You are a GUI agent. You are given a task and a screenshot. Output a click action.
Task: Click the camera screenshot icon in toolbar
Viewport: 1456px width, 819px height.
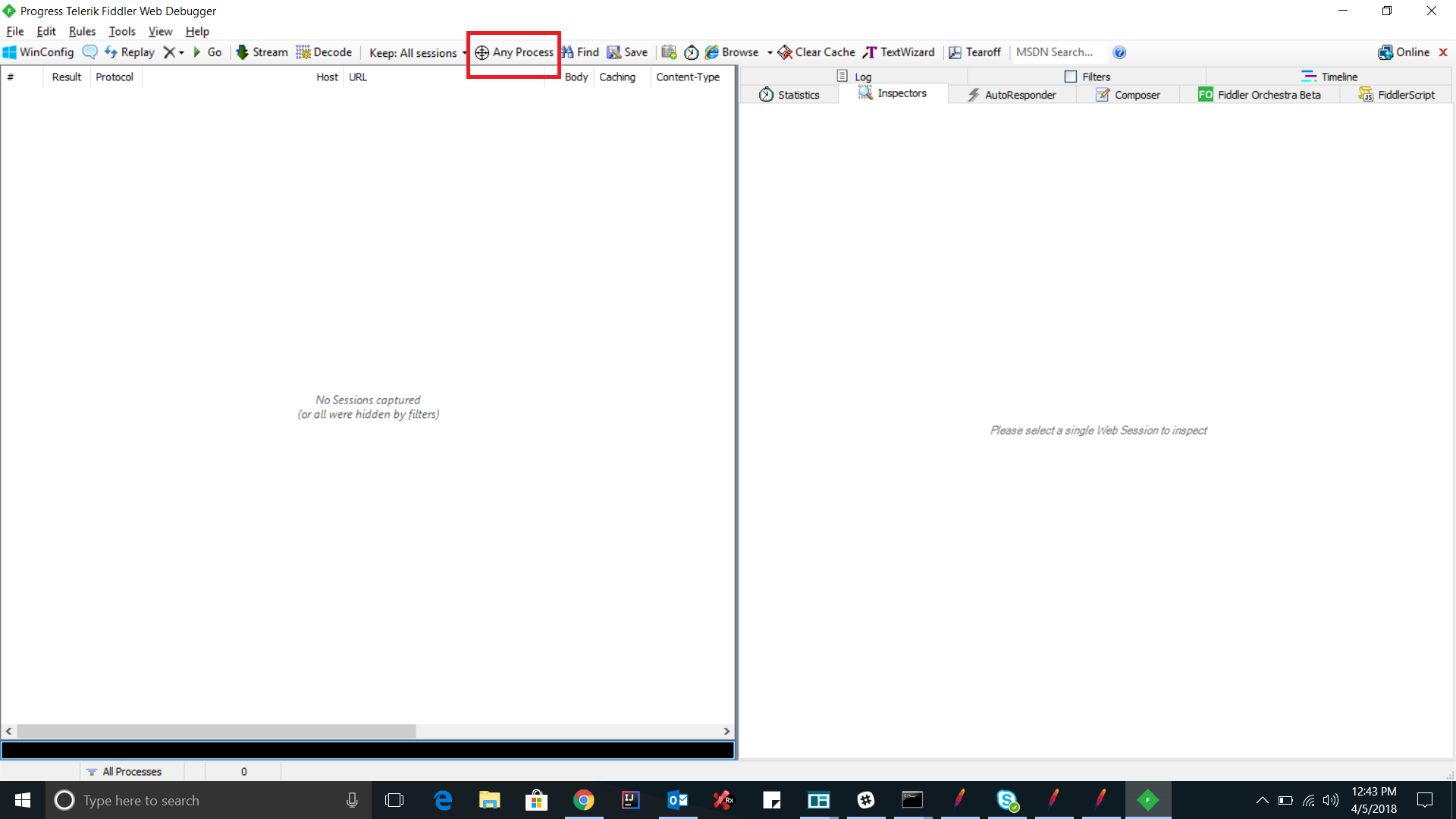tap(668, 52)
